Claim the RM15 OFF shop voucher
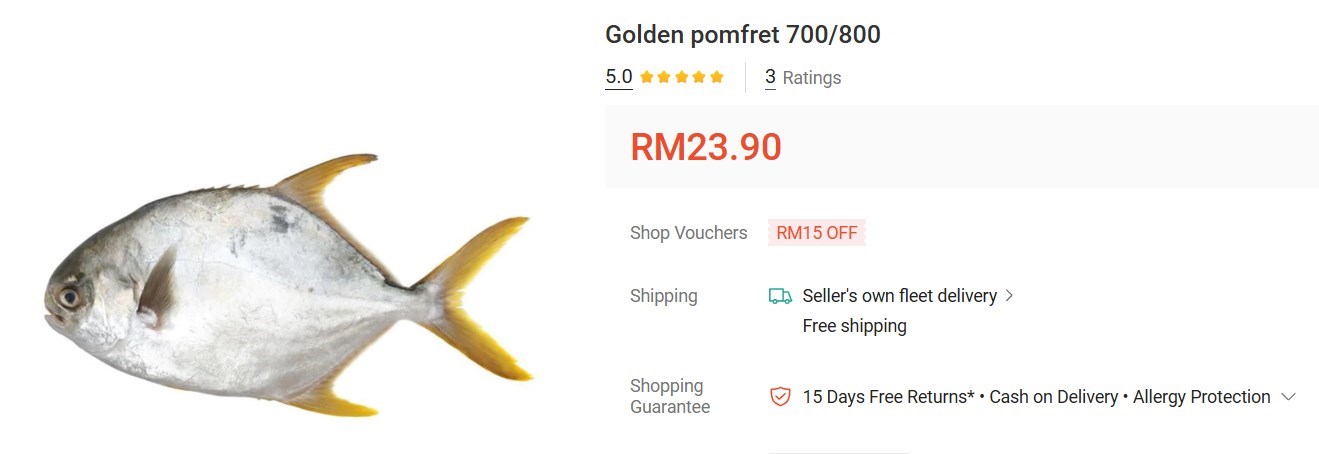Viewport: 1319px width, 454px height. (x=817, y=233)
